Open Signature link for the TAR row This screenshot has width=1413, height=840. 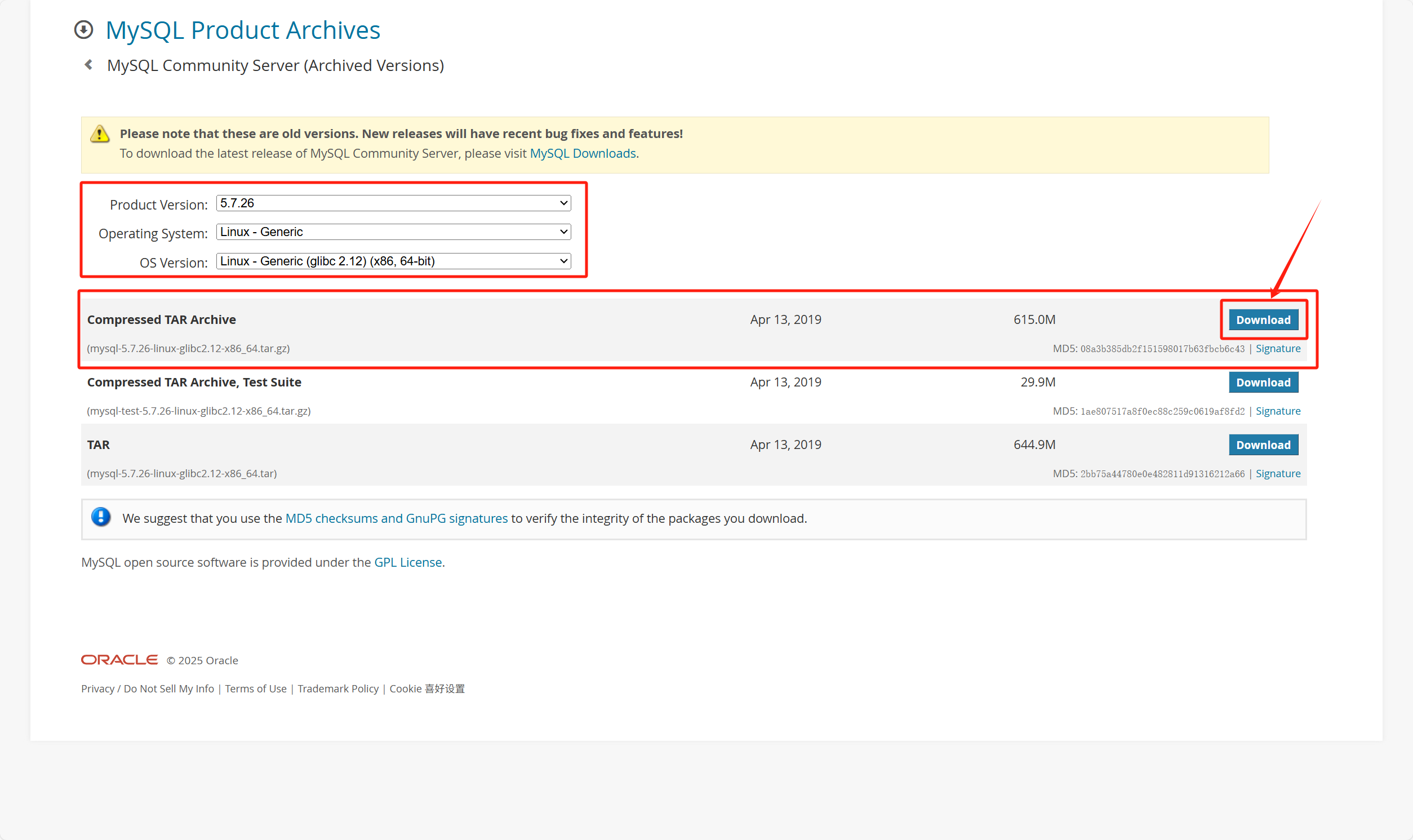(1278, 473)
